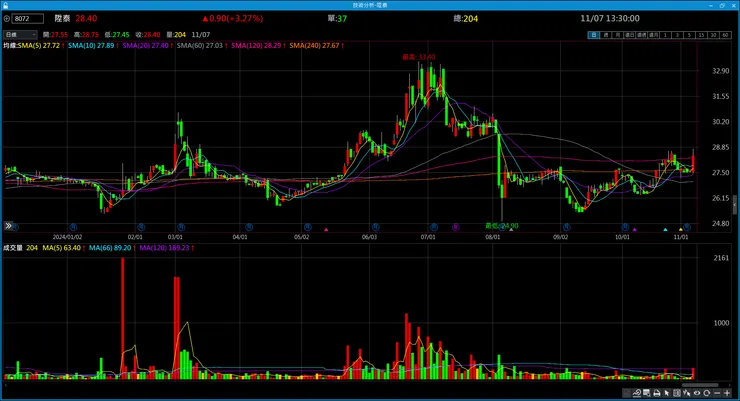
Task: Switch to the 5-minute chart button
Action: coord(690,35)
